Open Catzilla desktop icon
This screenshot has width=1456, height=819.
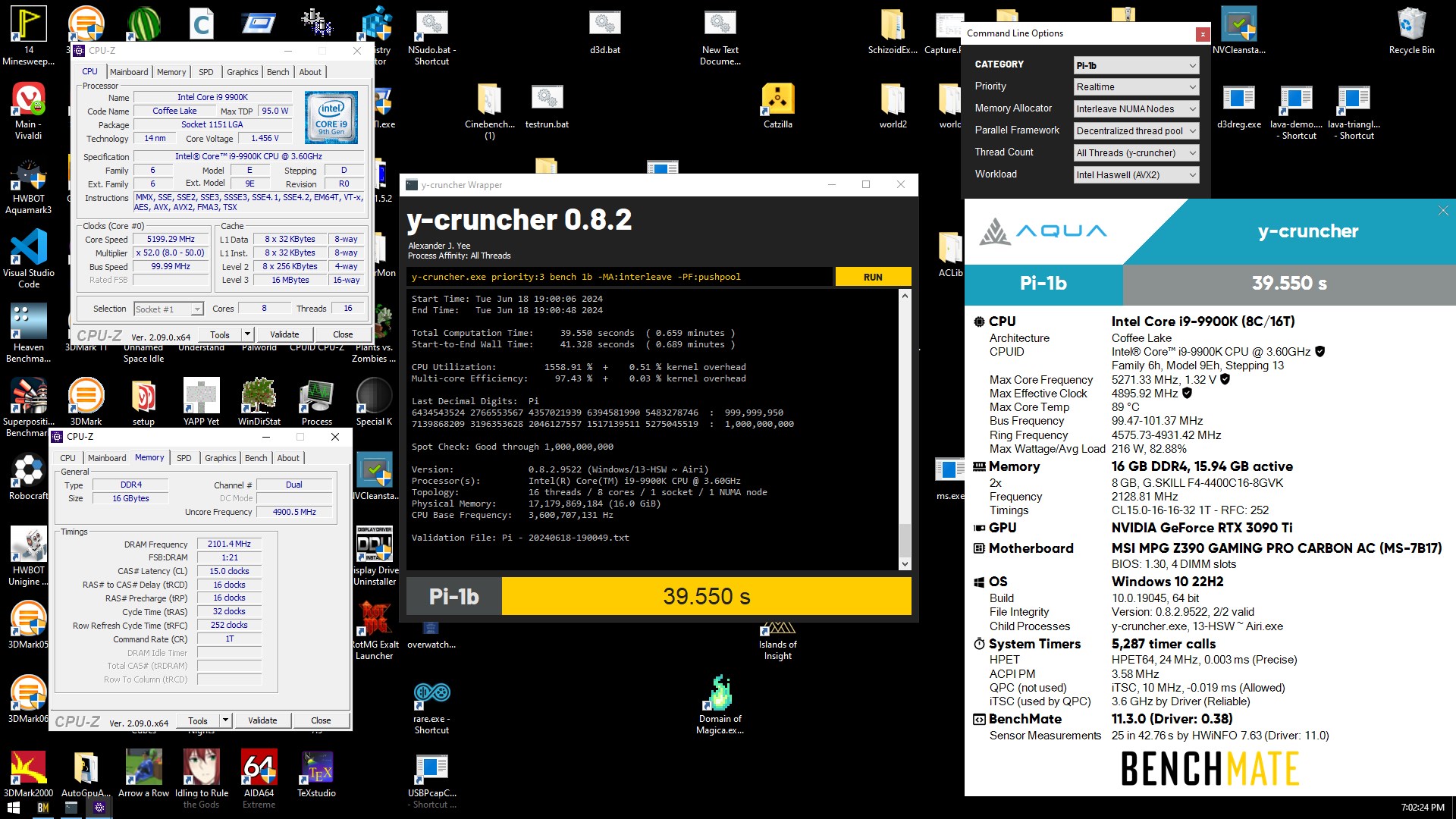(x=777, y=105)
